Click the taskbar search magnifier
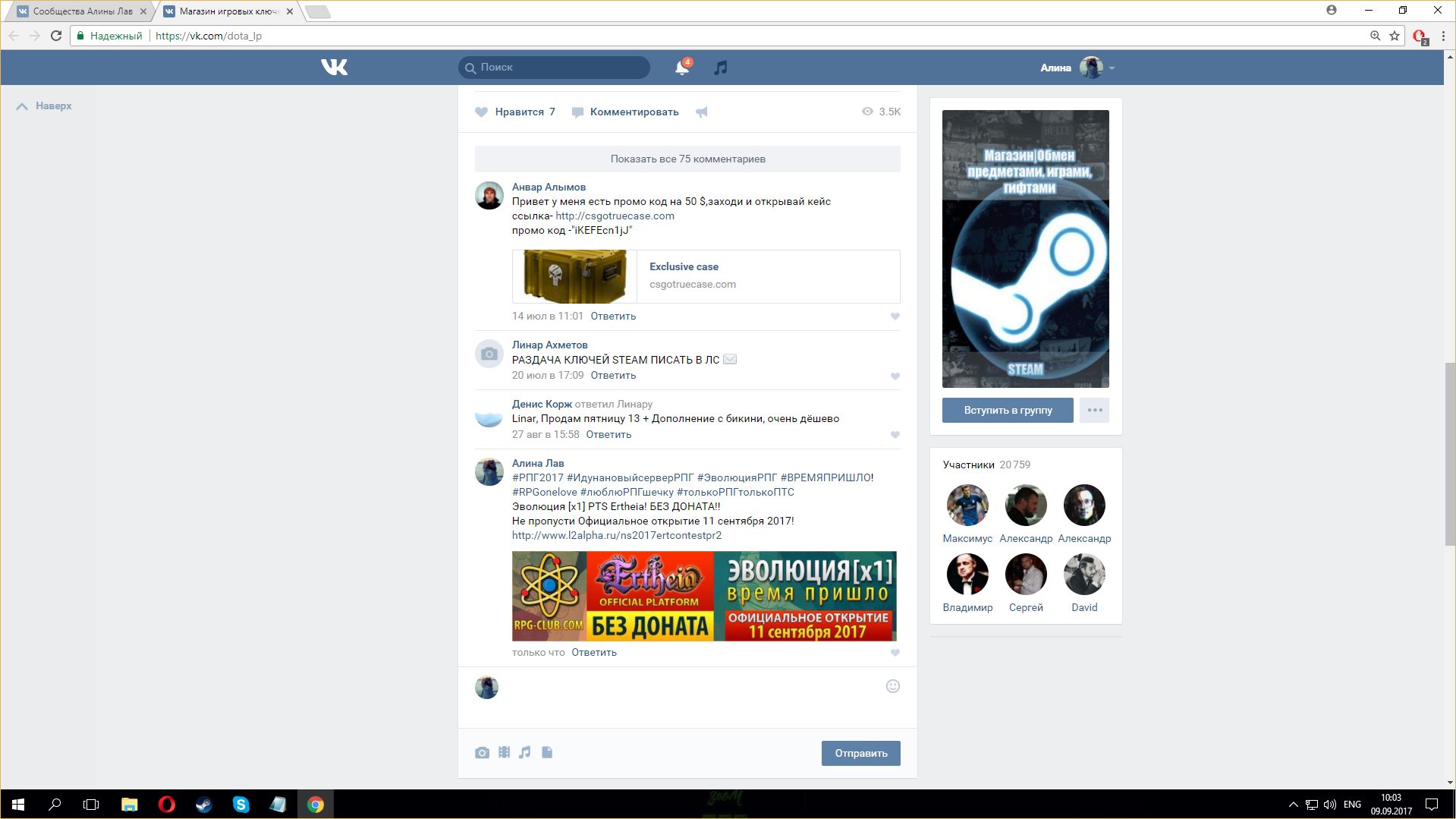 click(55, 805)
